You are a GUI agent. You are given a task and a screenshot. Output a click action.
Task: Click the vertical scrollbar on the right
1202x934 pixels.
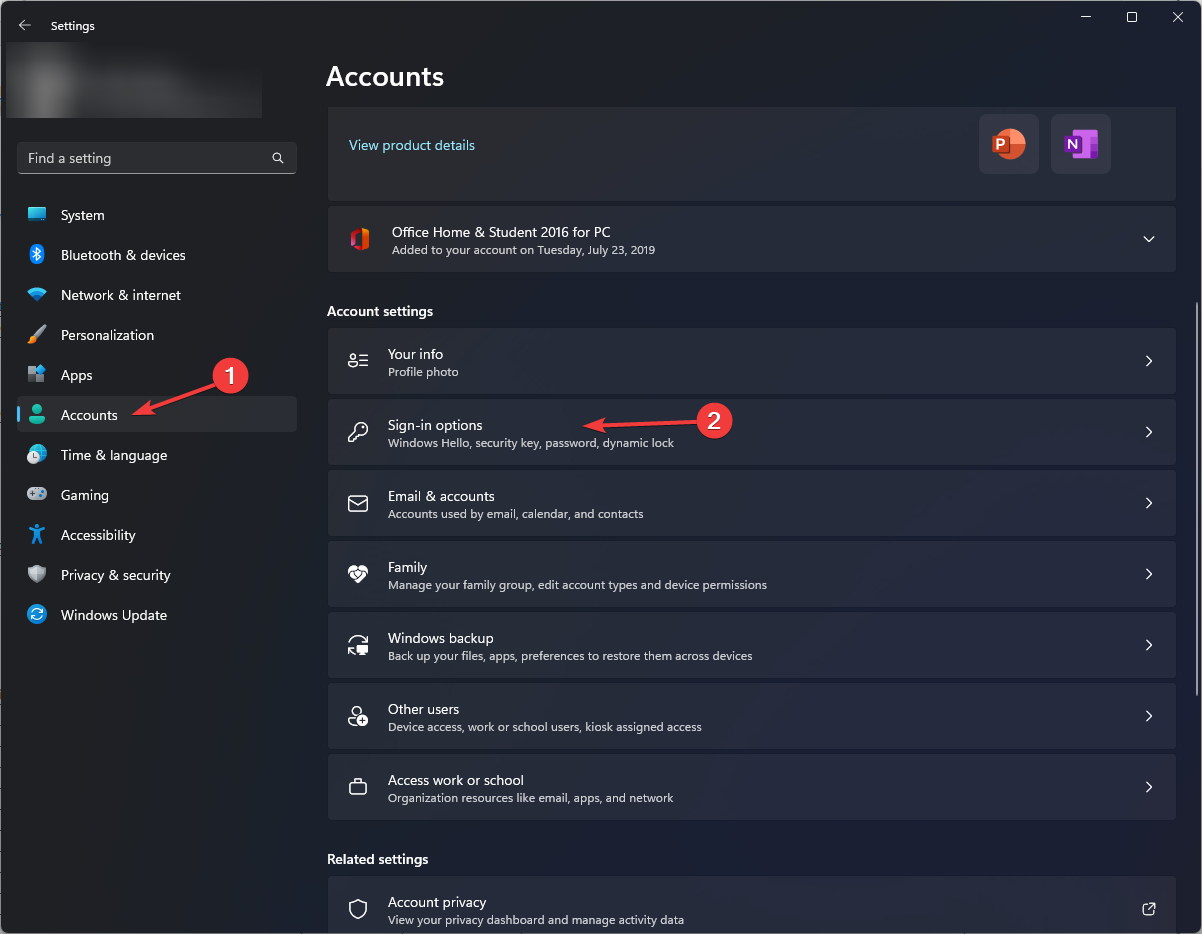(1197, 500)
